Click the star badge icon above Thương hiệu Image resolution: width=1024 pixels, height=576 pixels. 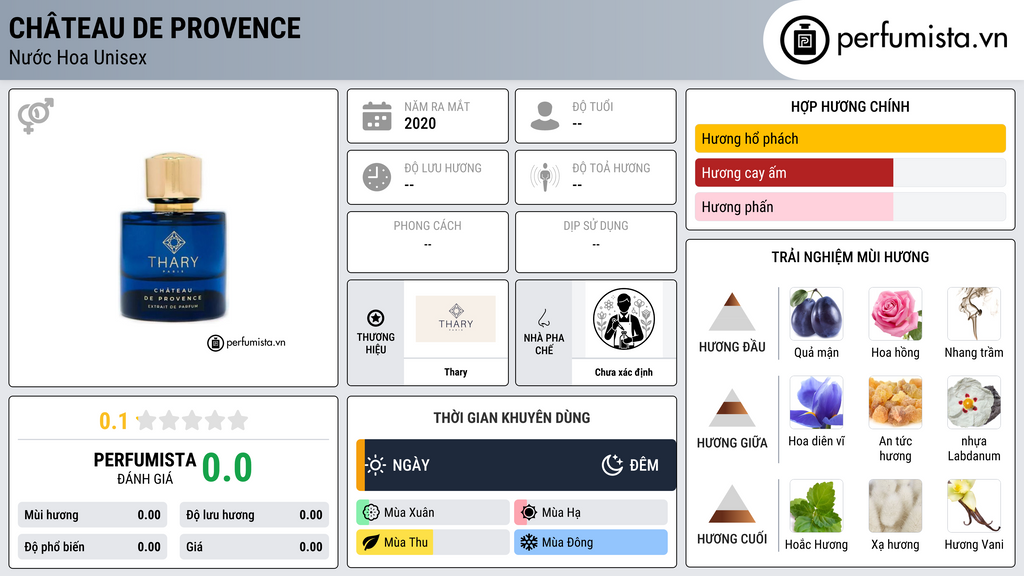tap(376, 318)
